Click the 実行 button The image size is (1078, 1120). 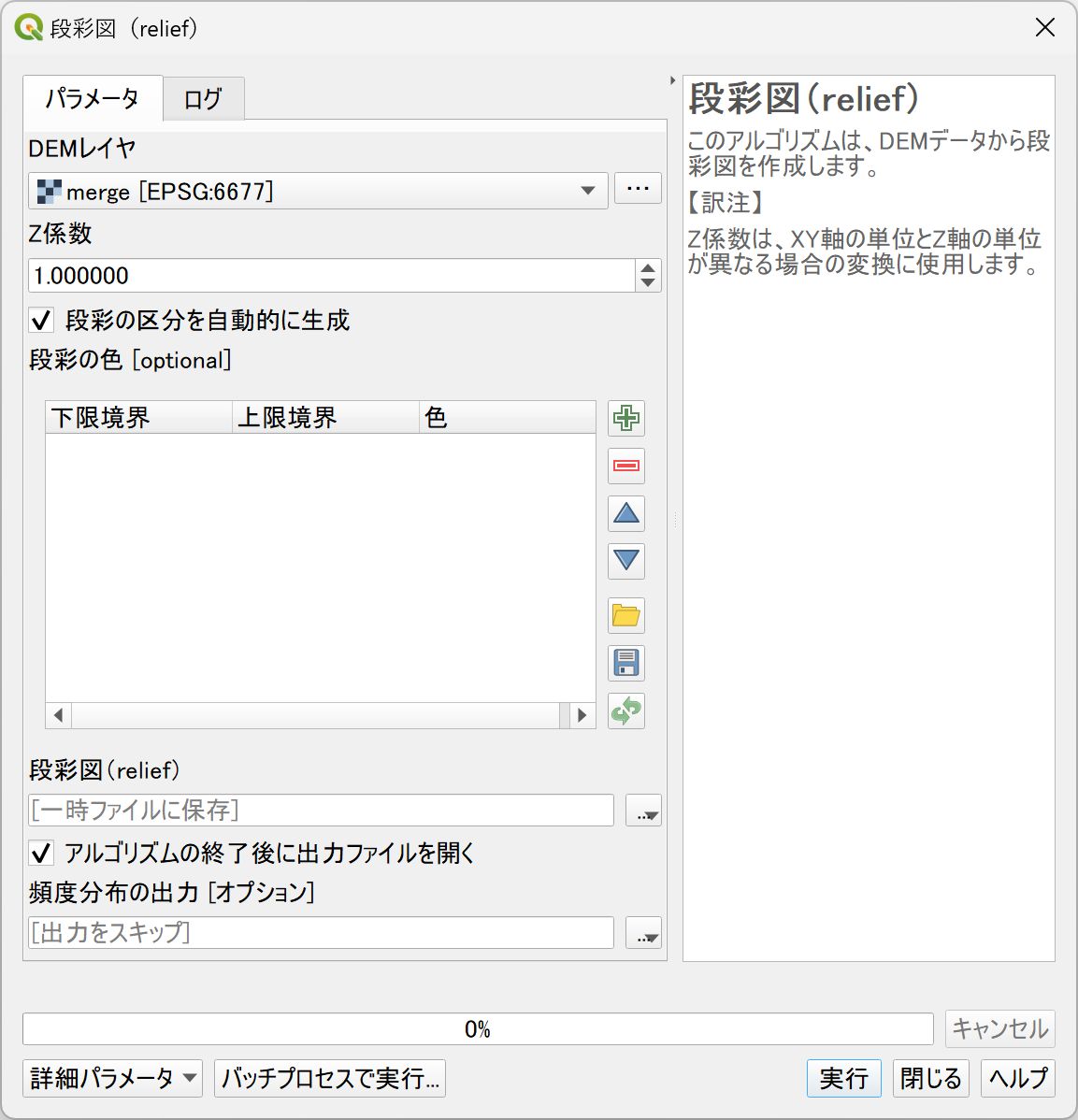[x=843, y=1078]
